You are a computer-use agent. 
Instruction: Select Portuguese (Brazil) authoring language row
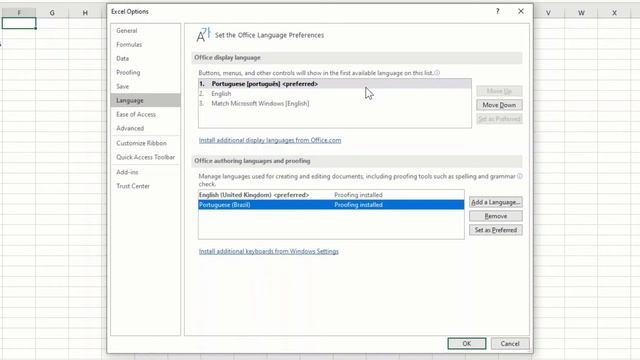pos(331,204)
